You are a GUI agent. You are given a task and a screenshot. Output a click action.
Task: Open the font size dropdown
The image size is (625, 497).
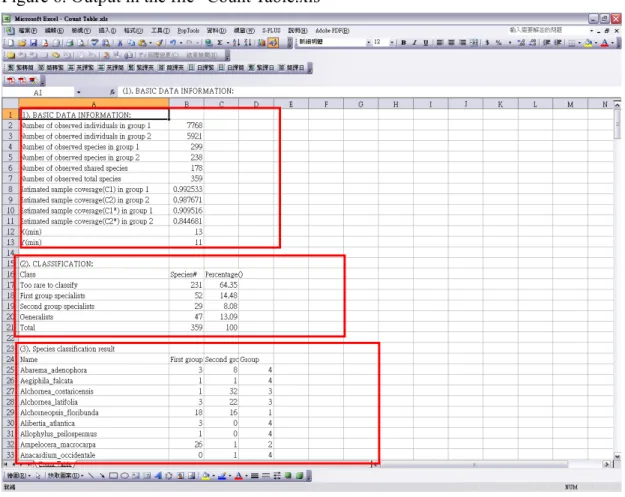coord(392,42)
